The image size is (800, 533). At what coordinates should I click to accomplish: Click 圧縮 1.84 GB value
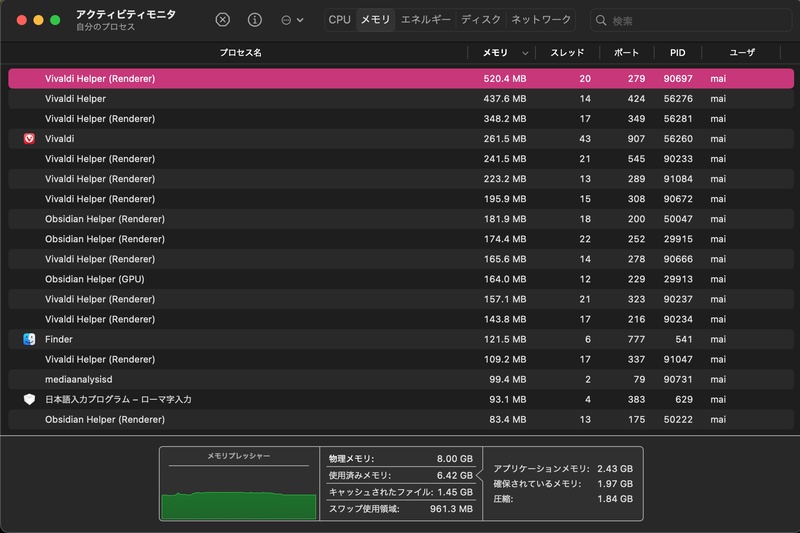[x=615, y=499]
